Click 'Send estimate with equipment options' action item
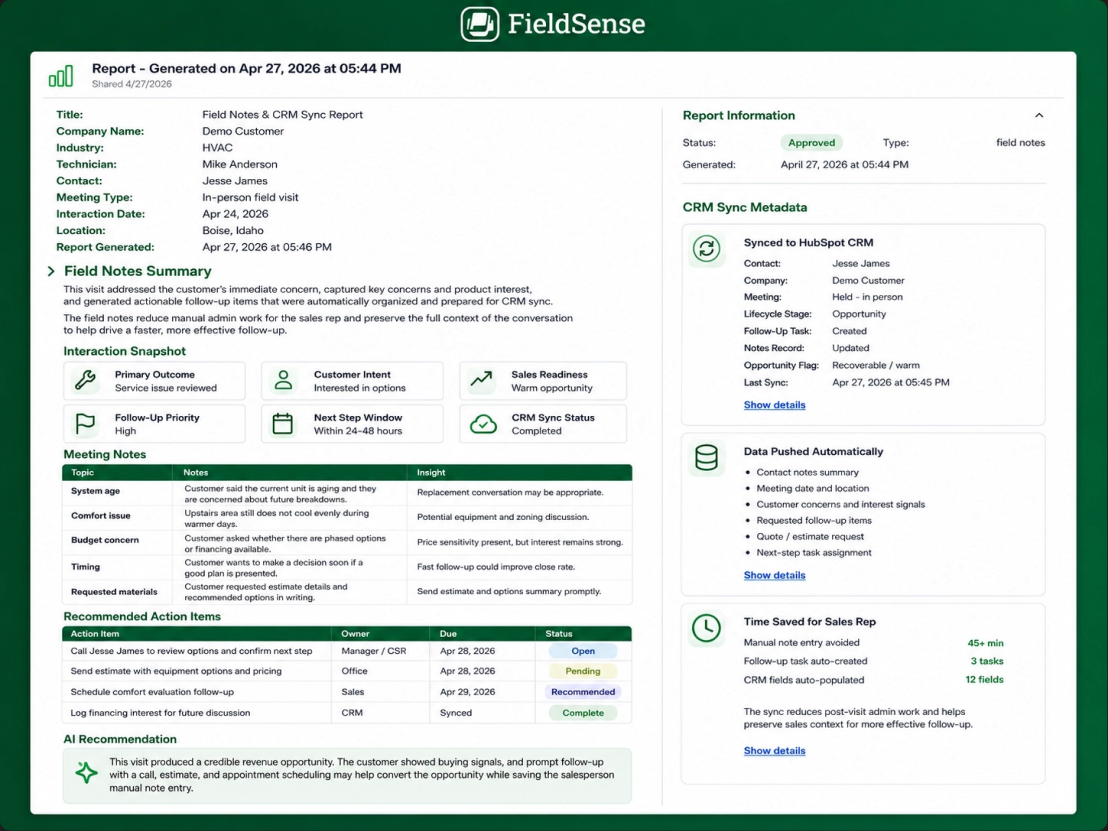Image resolution: width=1108 pixels, height=831 pixels. click(176, 671)
